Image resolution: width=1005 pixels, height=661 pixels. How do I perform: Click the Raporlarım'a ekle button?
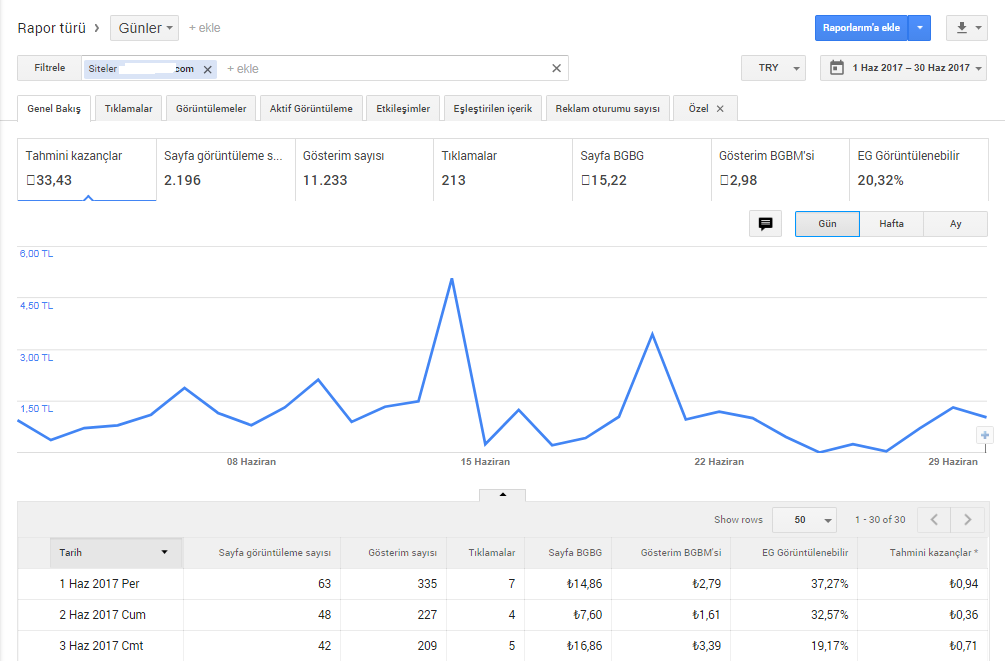[861, 28]
